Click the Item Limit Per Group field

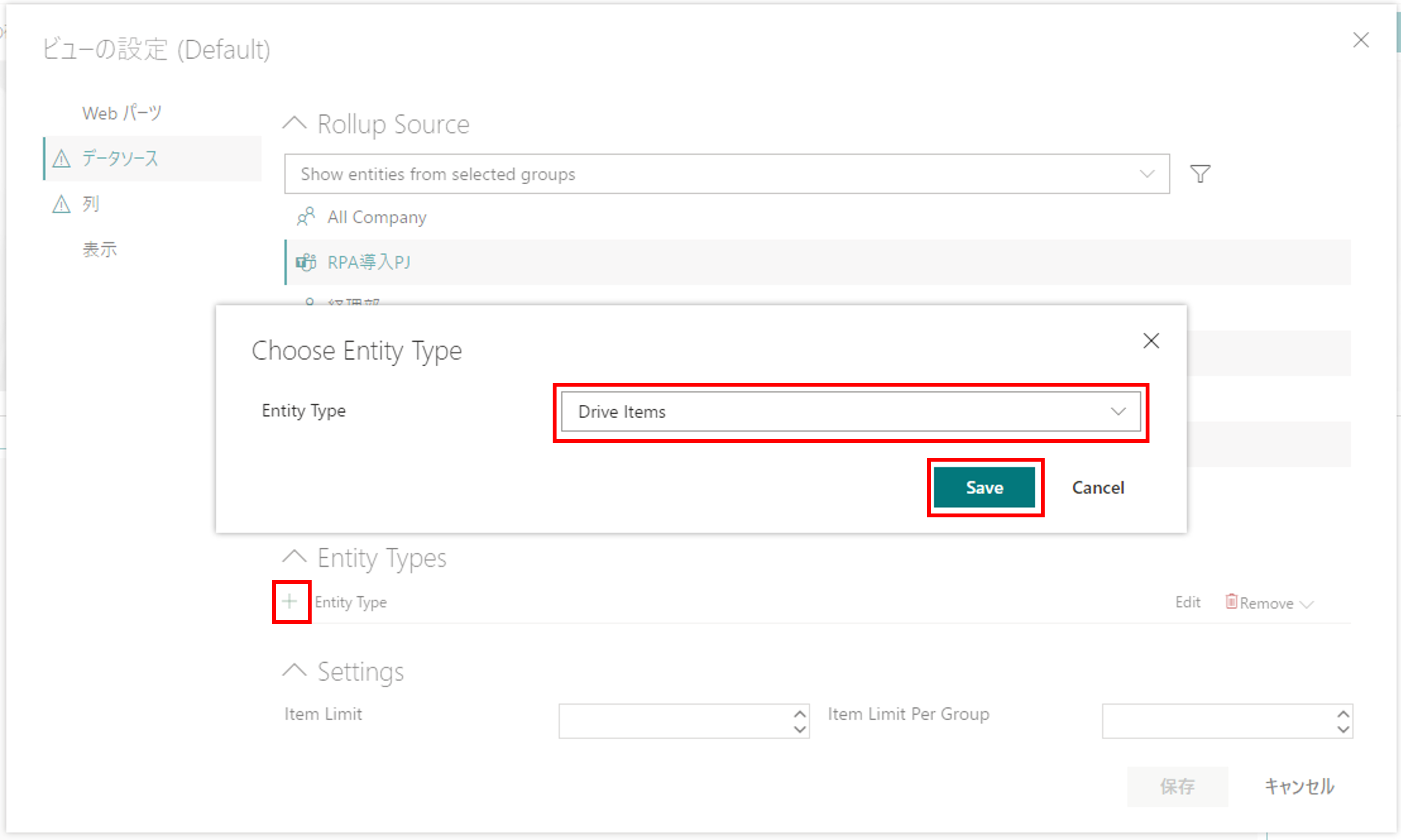[1217, 721]
